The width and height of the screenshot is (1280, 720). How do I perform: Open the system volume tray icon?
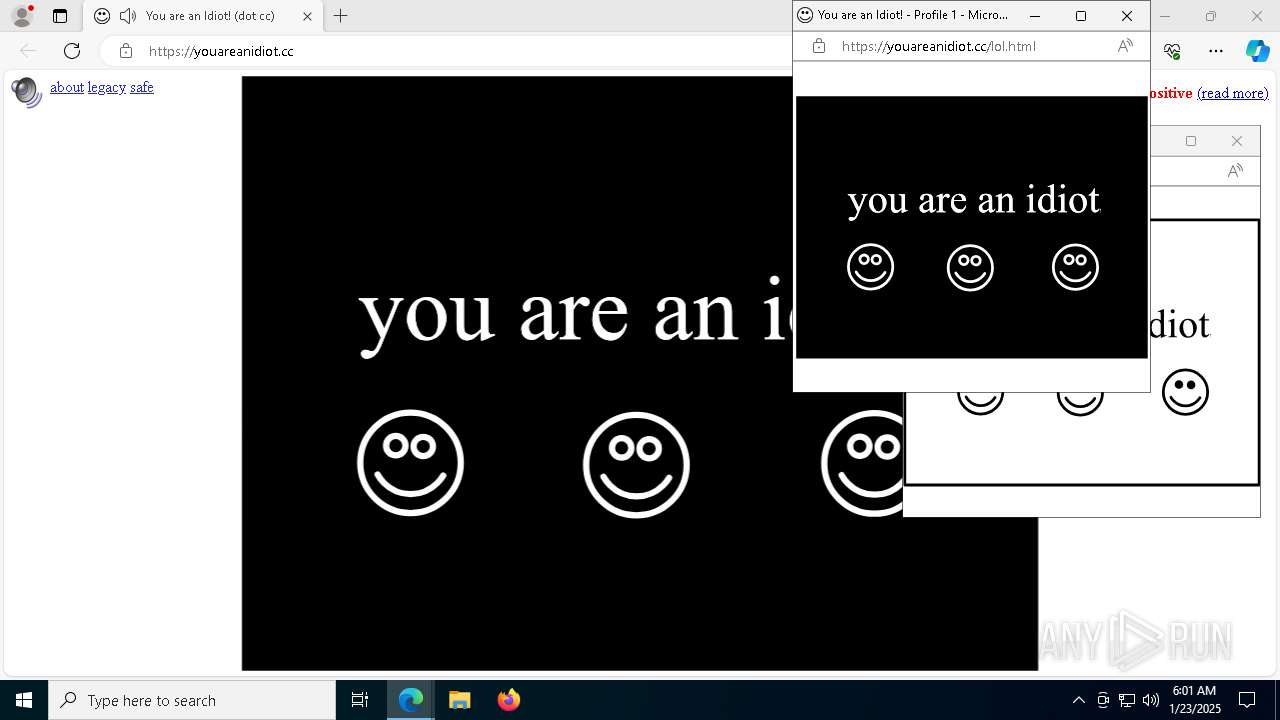click(x=1151, y=700)
